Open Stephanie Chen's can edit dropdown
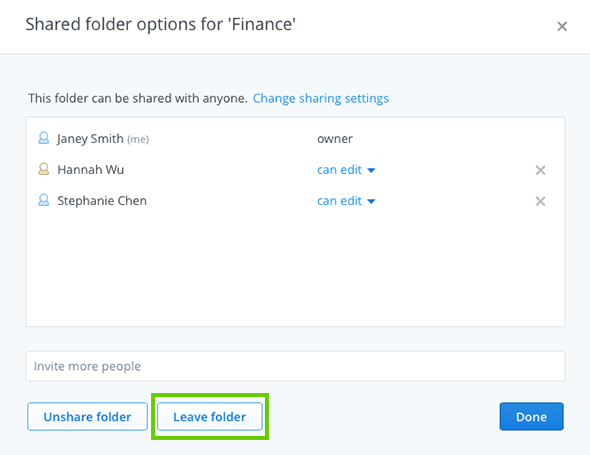Screen dimensions: 590x455 346,201
